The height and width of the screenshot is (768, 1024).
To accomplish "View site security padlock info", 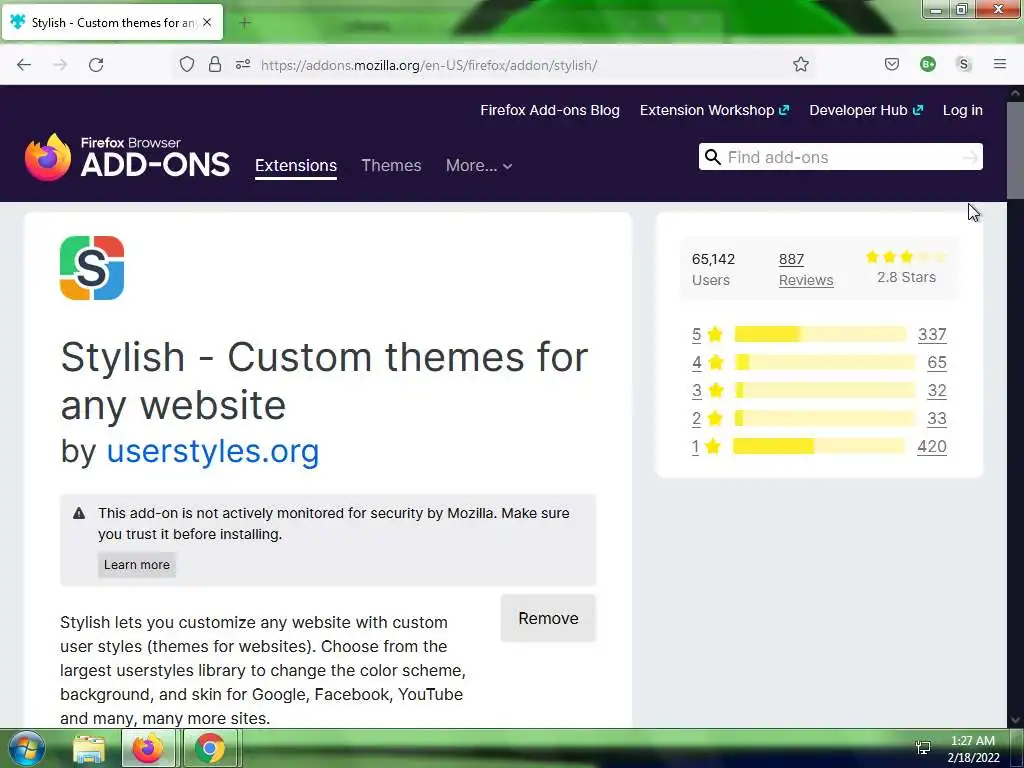I will click(215, 64).
